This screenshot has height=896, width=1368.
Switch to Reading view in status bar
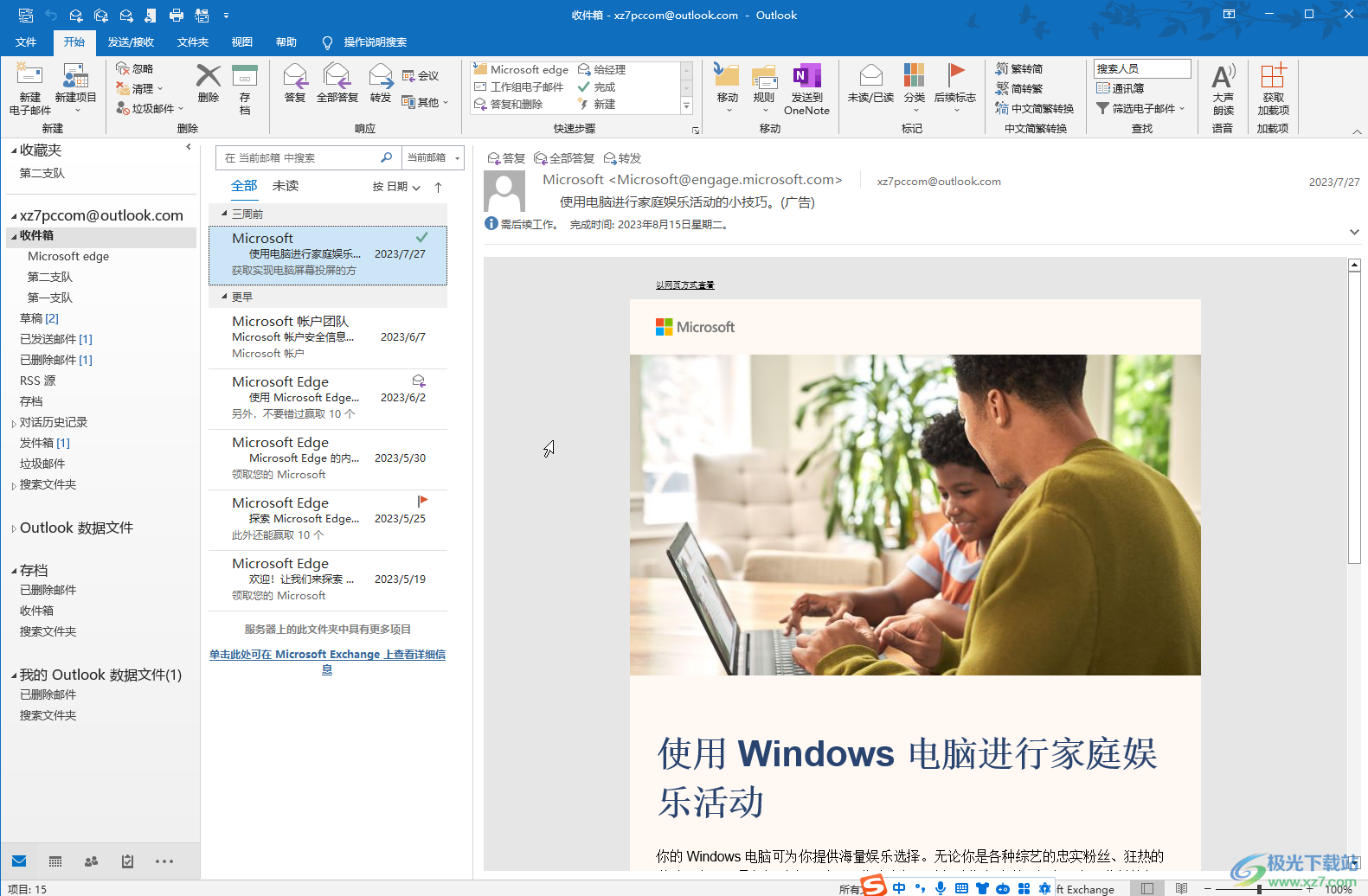coord(1181,888)
